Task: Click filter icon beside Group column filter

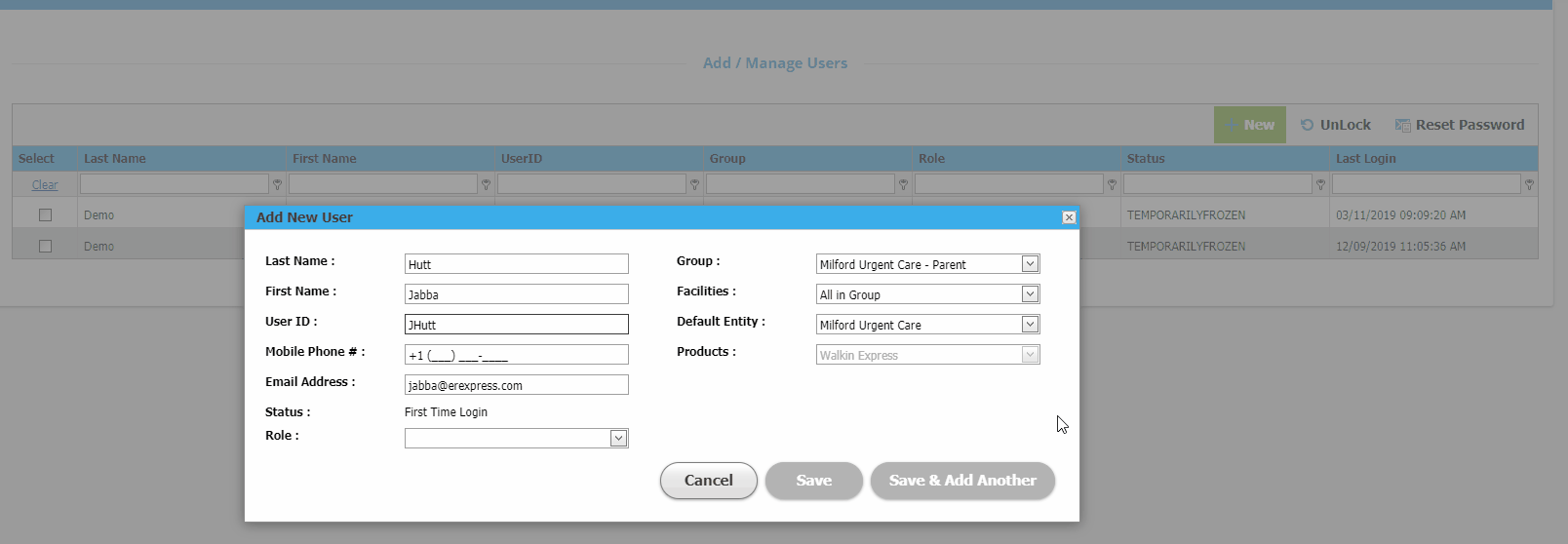Action: coord(903,184)
